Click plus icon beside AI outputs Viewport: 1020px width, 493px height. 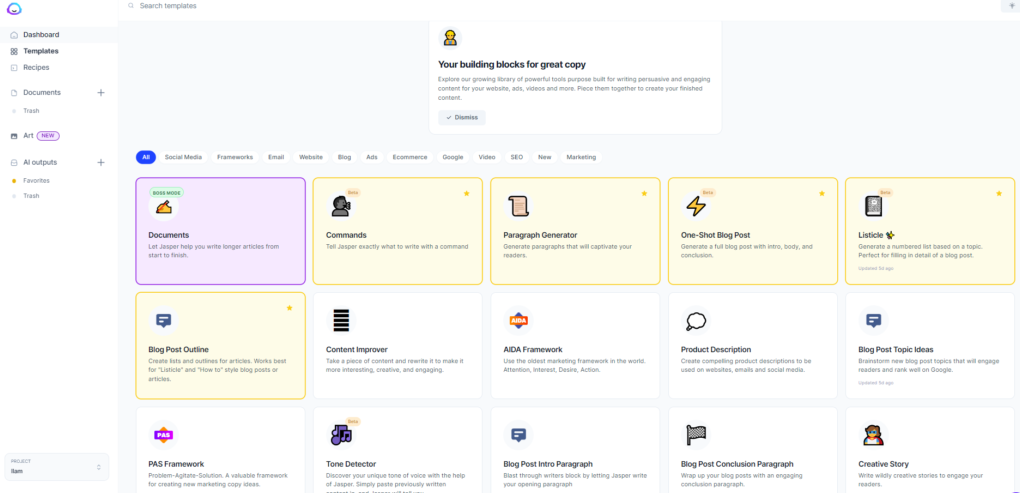point(101,162)
